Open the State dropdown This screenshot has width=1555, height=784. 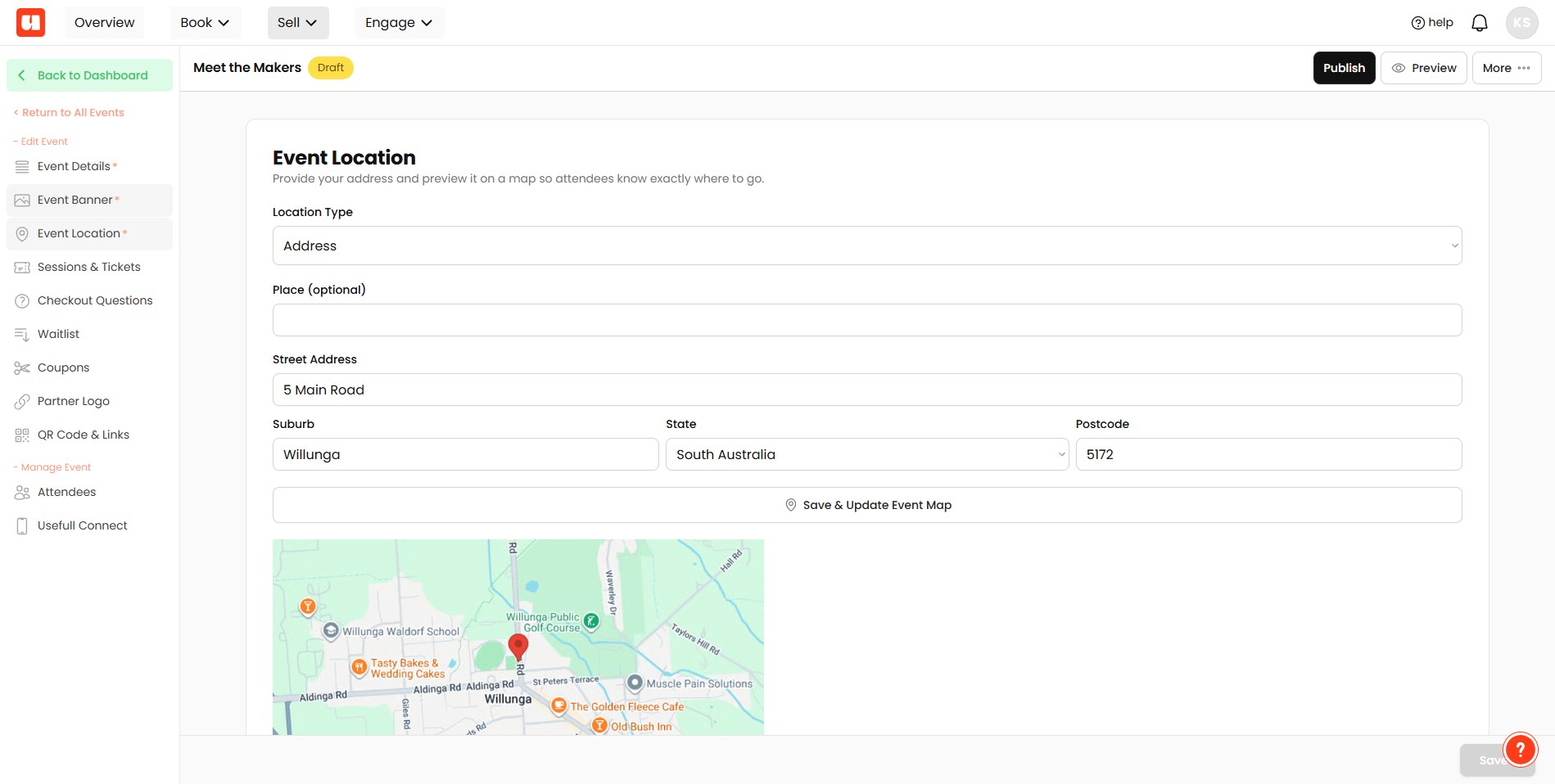pos(867,454)
